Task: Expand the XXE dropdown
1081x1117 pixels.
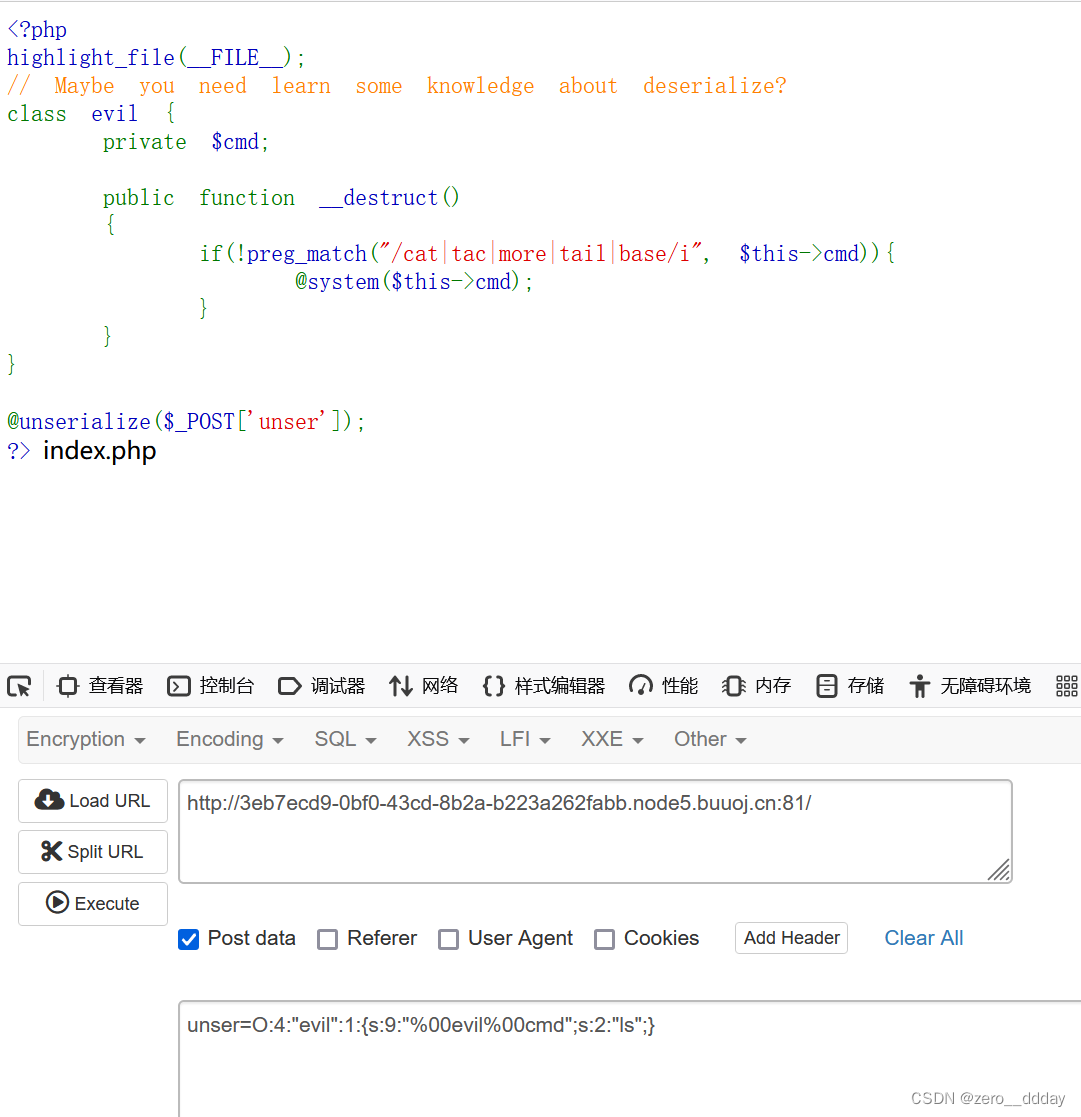Action: coord(612,739)
